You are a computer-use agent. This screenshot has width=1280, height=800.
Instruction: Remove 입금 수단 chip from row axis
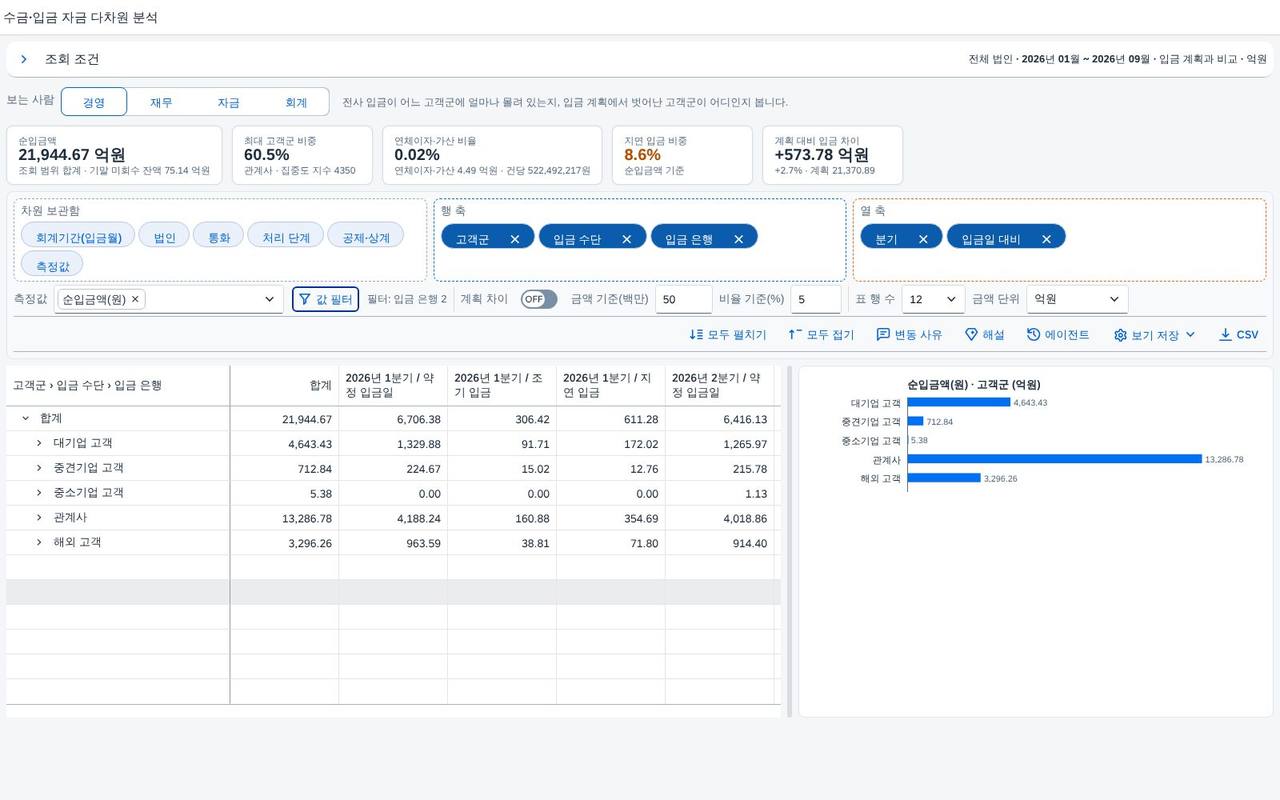[x=627, y=239]
